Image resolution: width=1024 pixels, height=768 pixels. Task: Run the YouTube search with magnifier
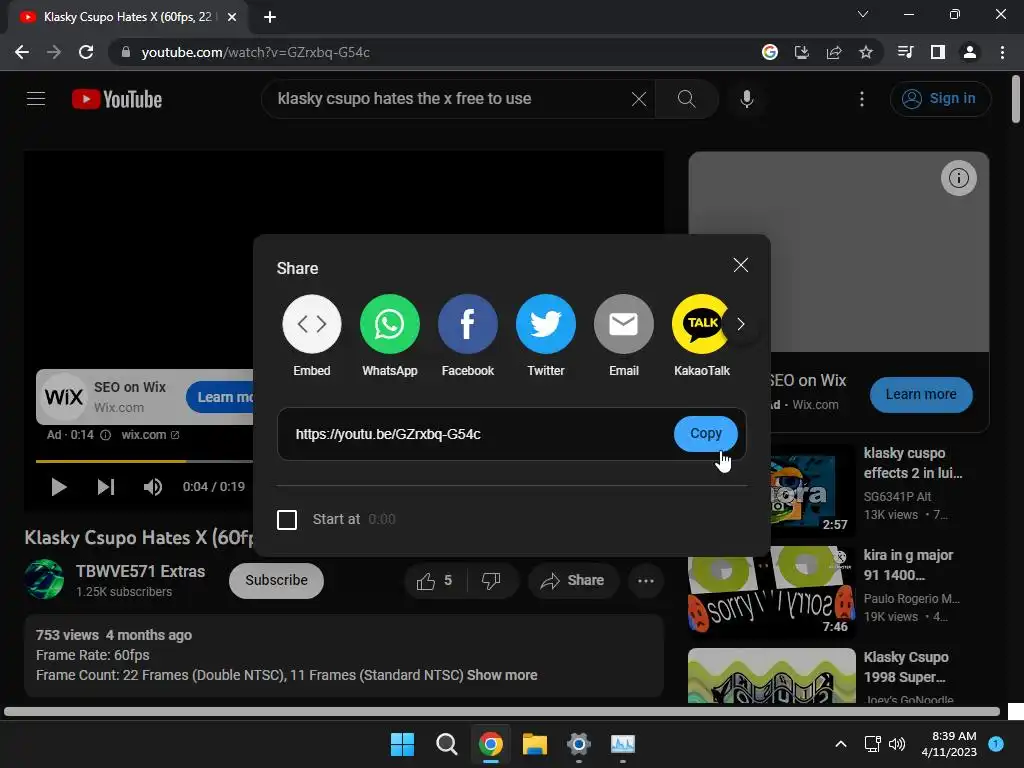click(686, 99)
